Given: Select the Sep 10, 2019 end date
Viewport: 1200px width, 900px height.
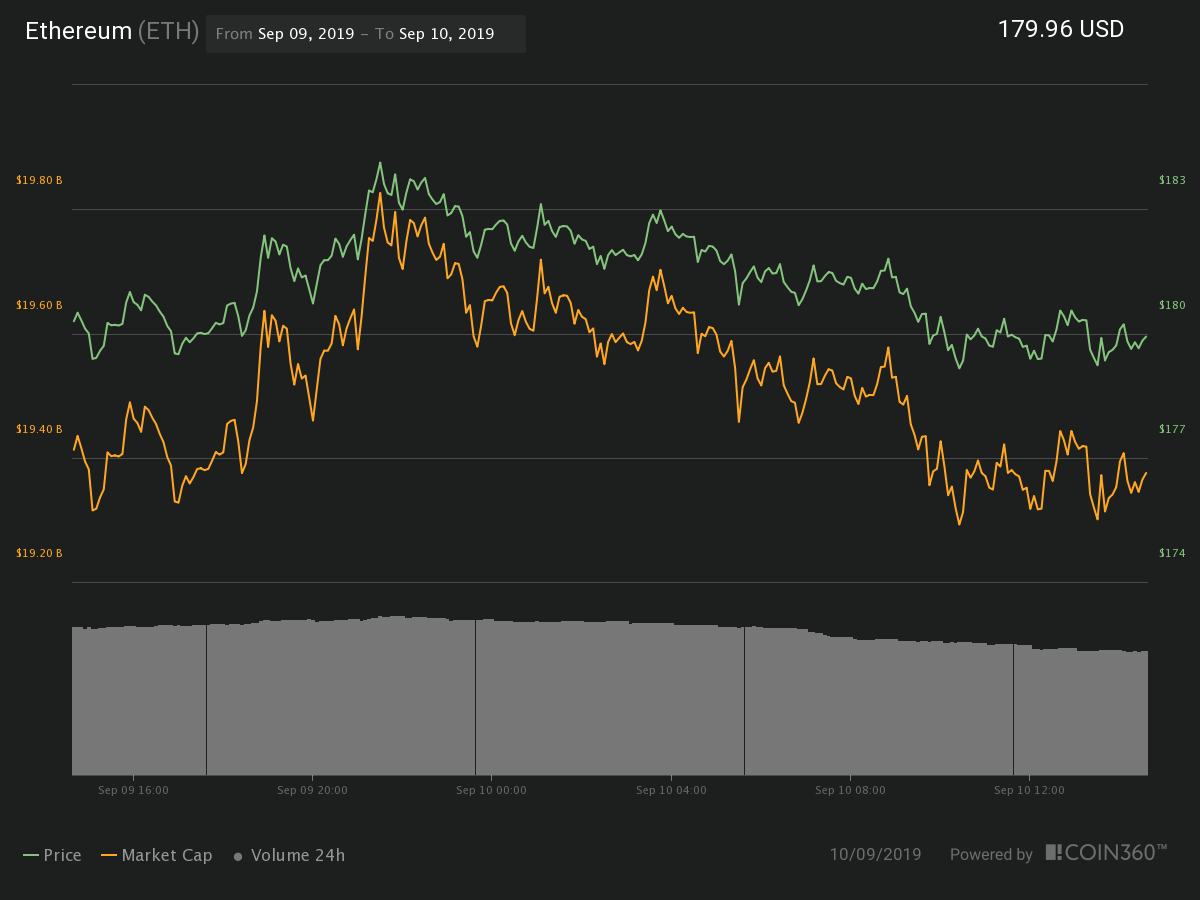Looking at the screenshot, I should tap(446, 33).
